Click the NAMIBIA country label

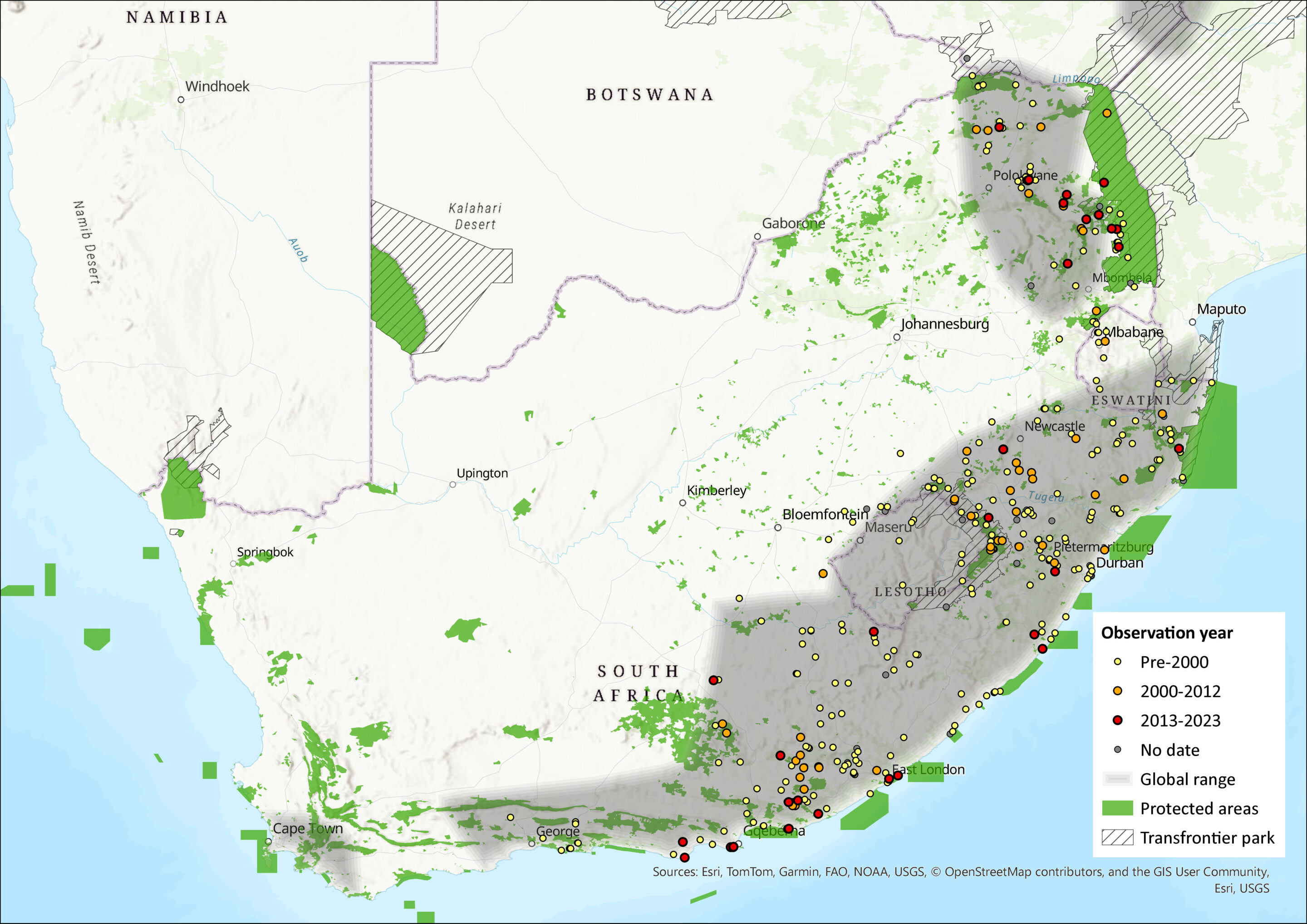point(177,17)
